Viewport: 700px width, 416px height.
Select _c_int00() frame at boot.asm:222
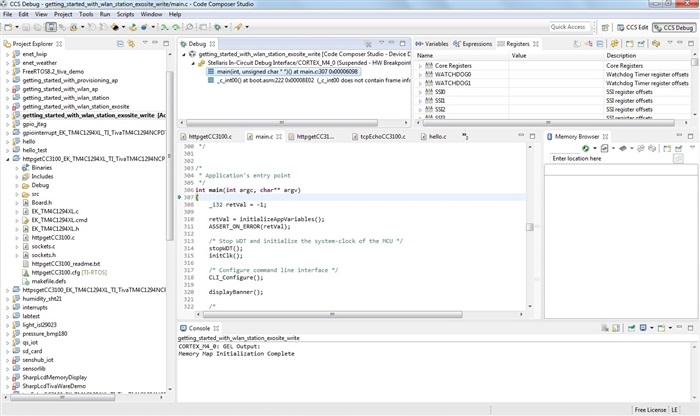coord(309,80)
